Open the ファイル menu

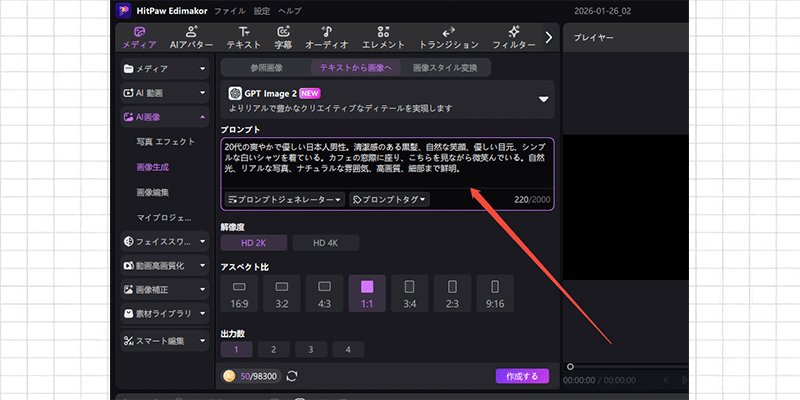pyautogui.click(x=230, y=11)
